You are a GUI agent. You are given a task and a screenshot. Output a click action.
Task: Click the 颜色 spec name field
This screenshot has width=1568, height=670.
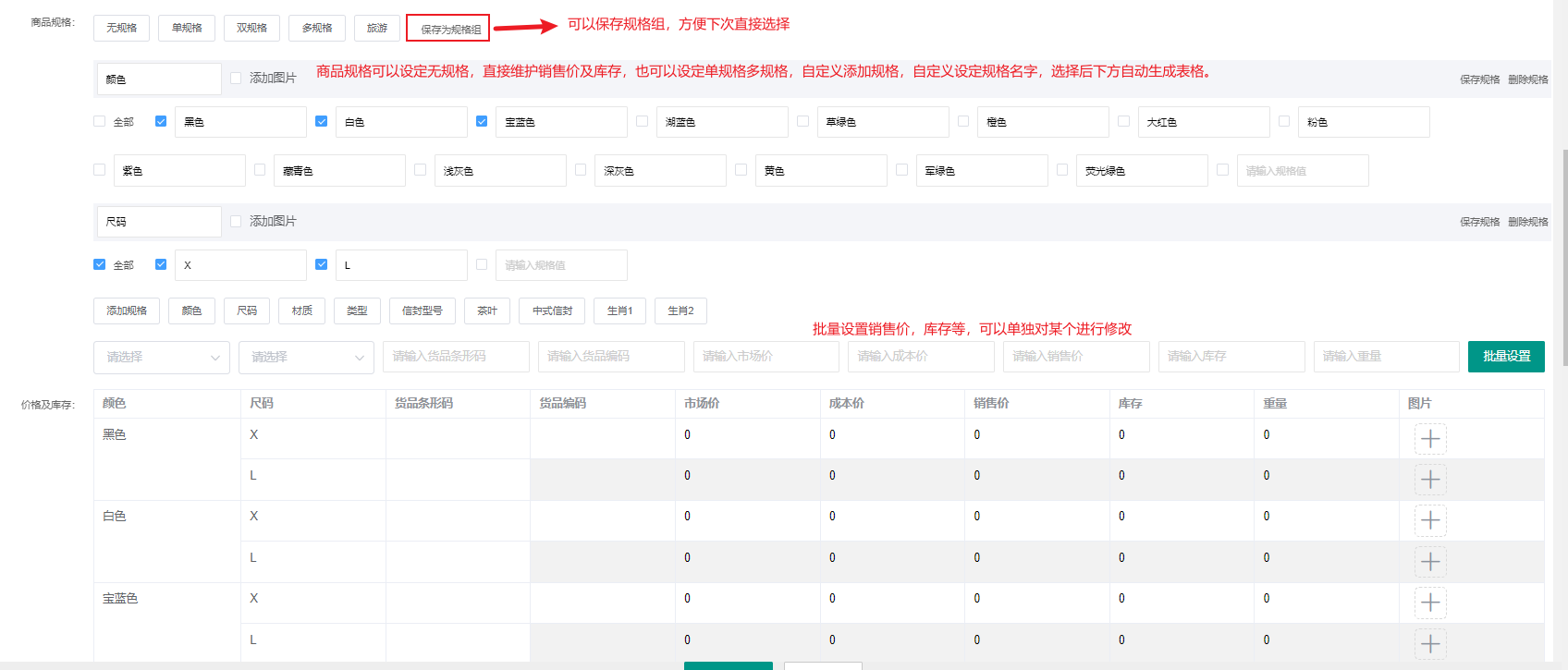coord(159,79)
